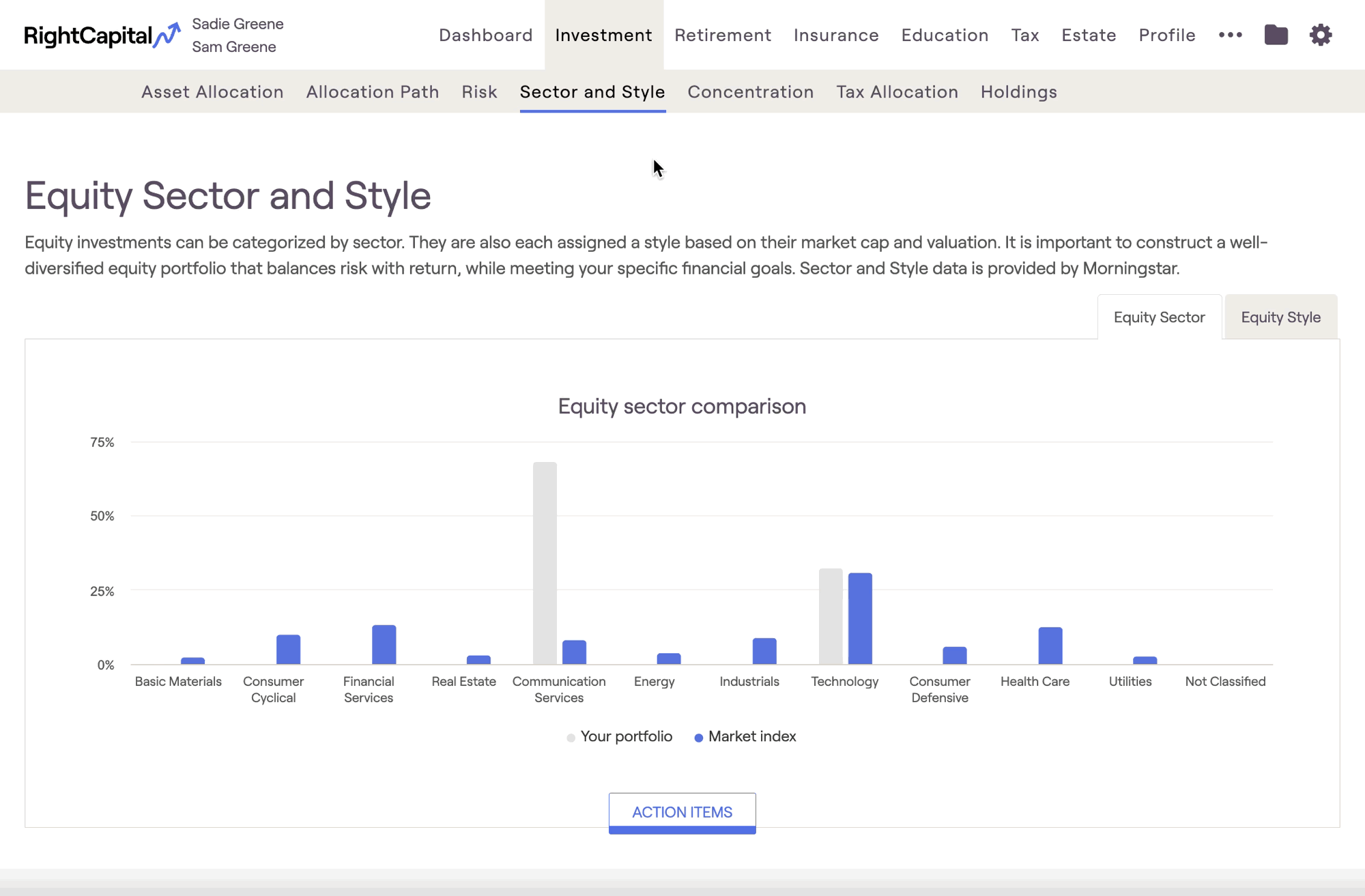Click the Utilities market index bar
This screenshot has height=896, width=1365.
point(1145,661)
